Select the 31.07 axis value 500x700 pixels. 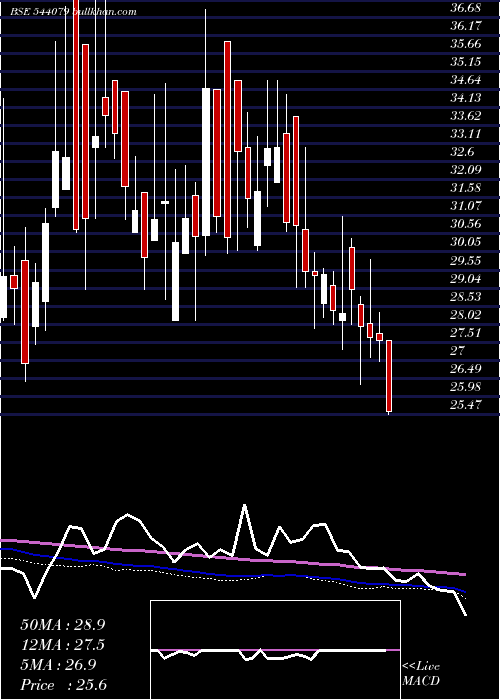point(466,206)
